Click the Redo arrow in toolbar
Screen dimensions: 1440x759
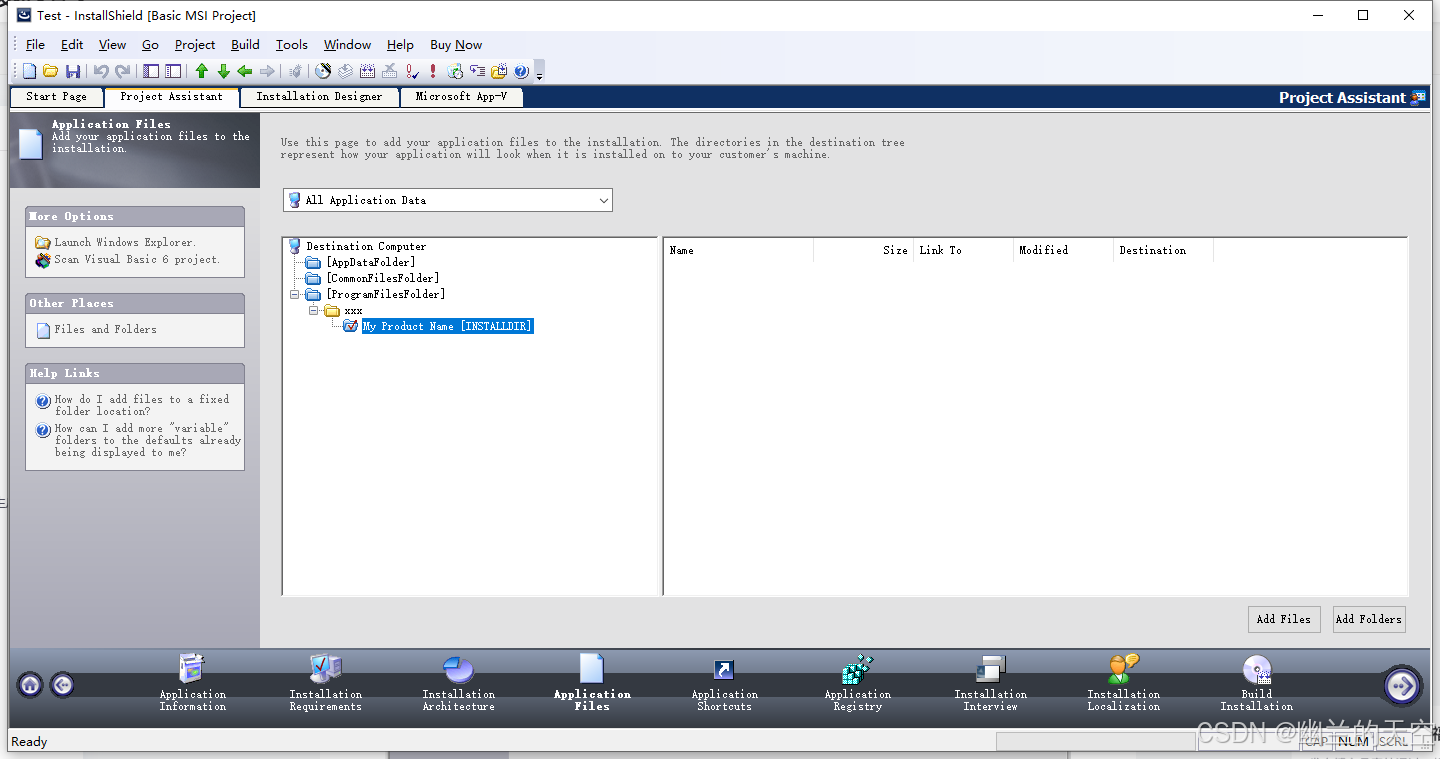pos(123,71)
